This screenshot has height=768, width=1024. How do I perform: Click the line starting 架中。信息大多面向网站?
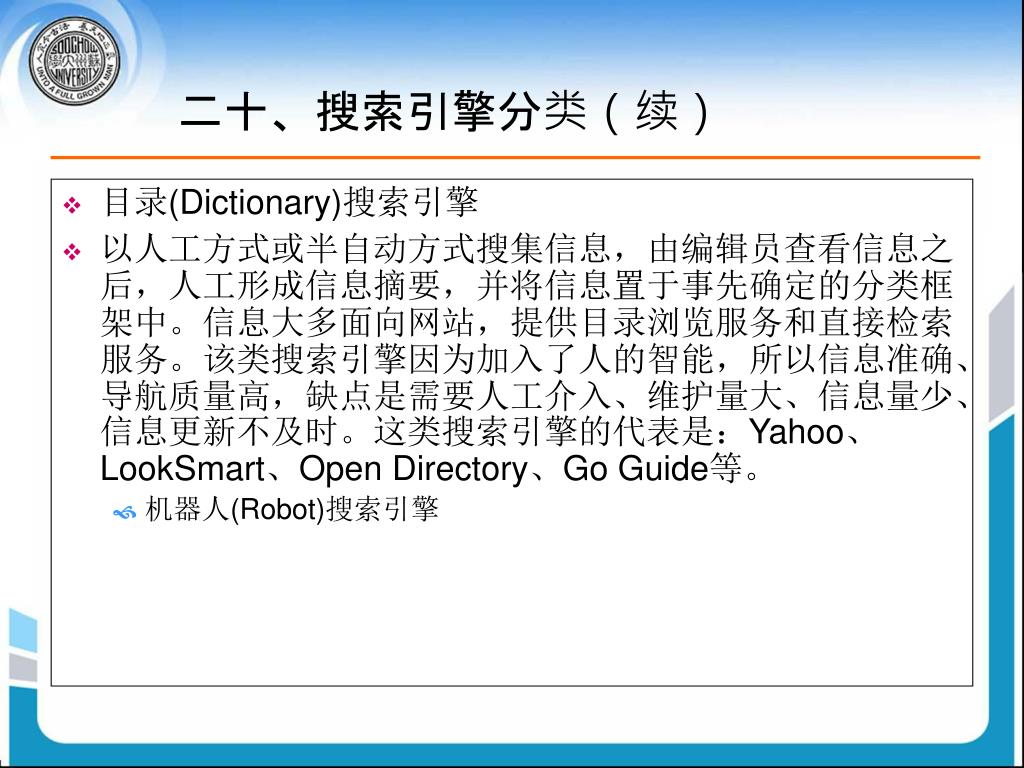[x=527, y=321]
